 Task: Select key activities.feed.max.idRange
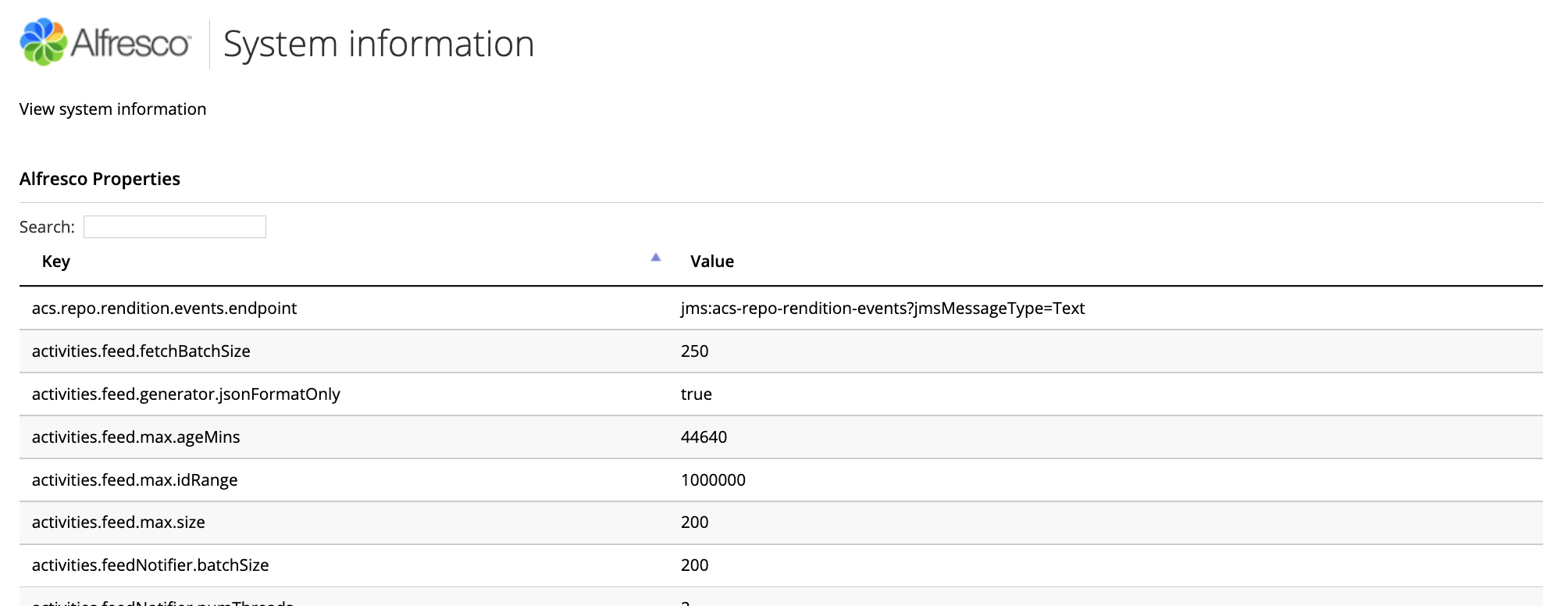(x=135, y=480)
